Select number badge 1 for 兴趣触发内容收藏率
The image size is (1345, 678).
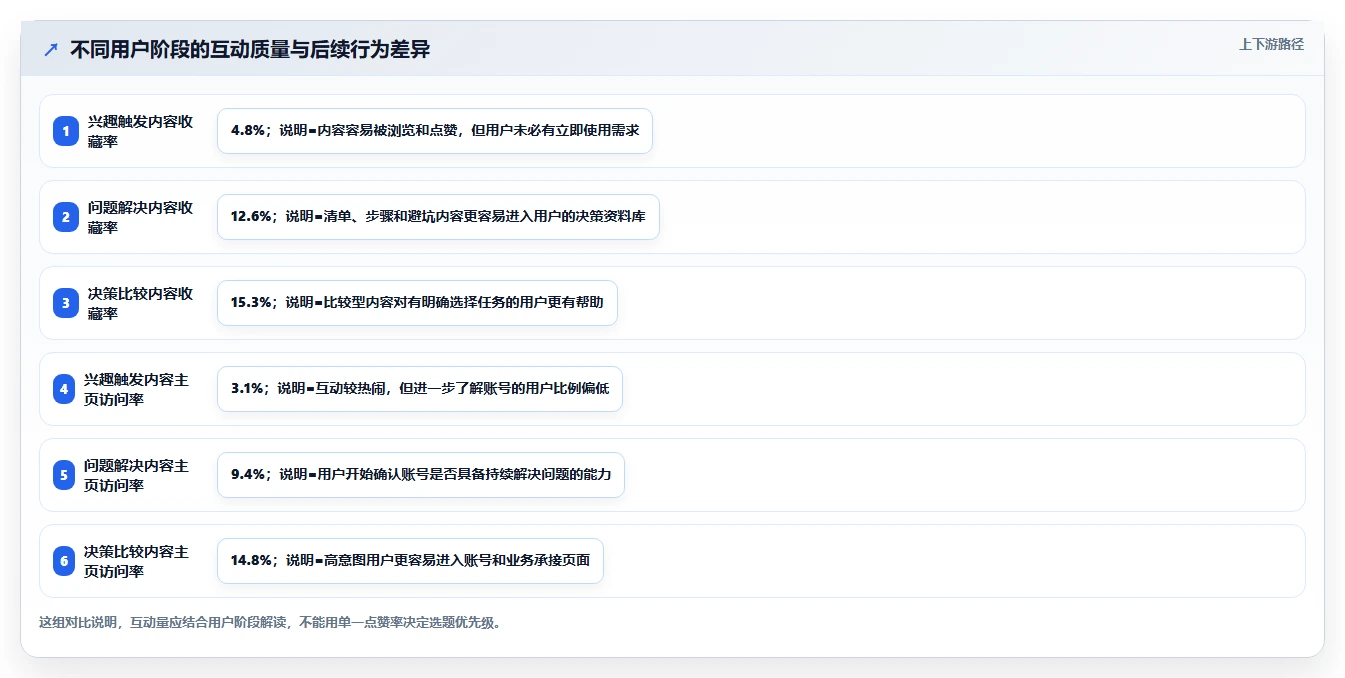pos(66,131)
